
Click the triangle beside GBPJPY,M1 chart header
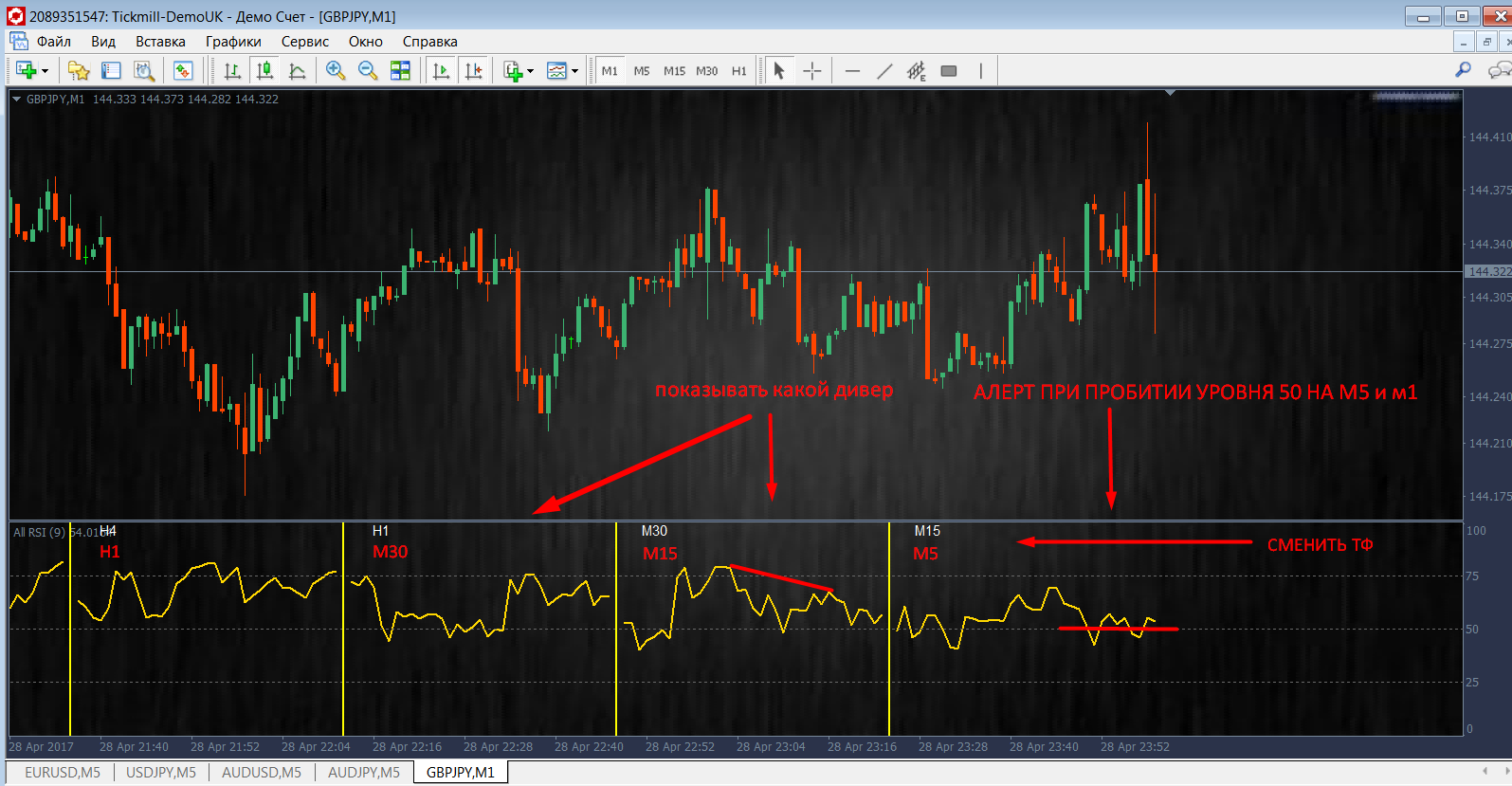(16, 99)
